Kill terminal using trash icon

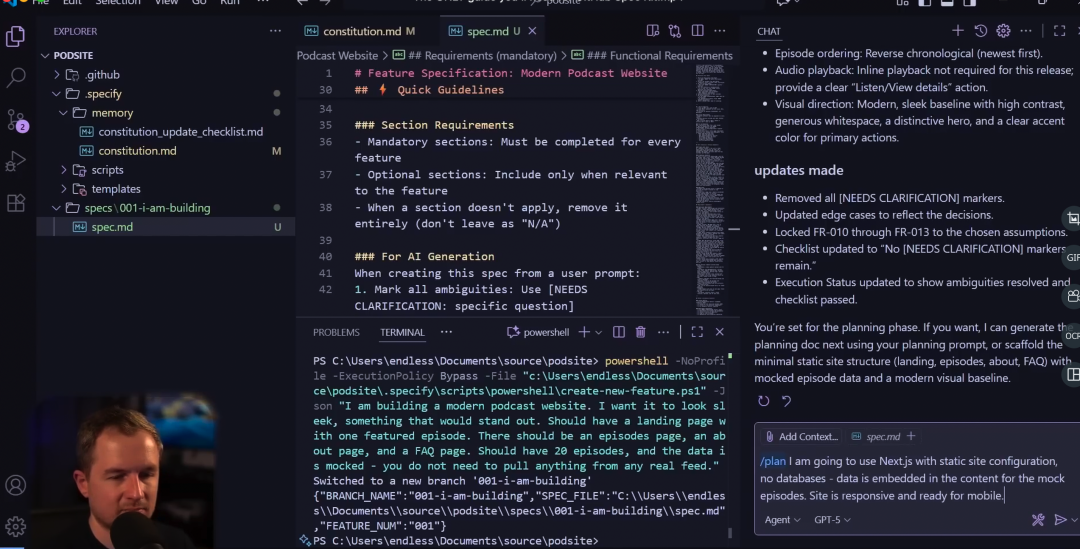click(x=641, y=332)
